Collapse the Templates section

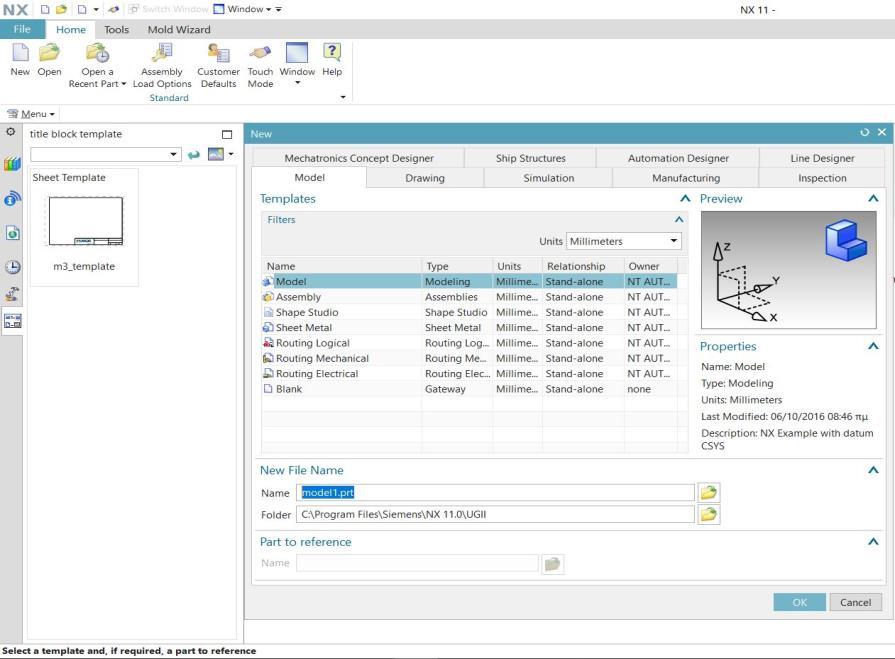click(685, 199)
